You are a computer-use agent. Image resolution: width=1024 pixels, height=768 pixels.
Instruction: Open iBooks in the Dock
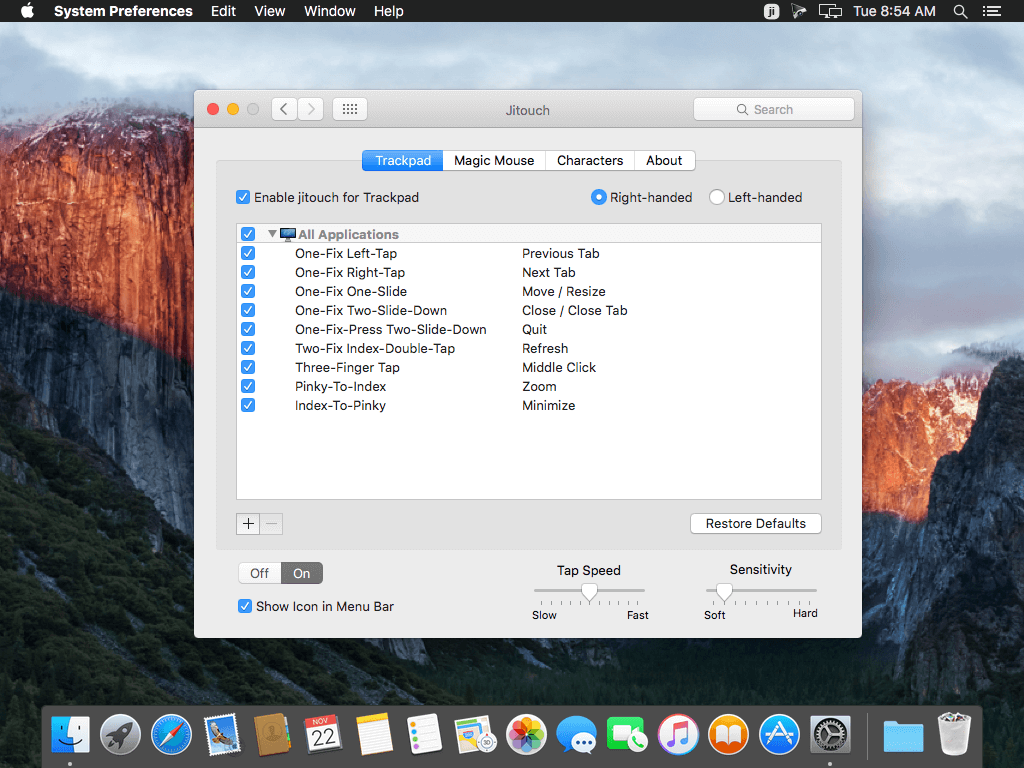(x=729, y=734)
